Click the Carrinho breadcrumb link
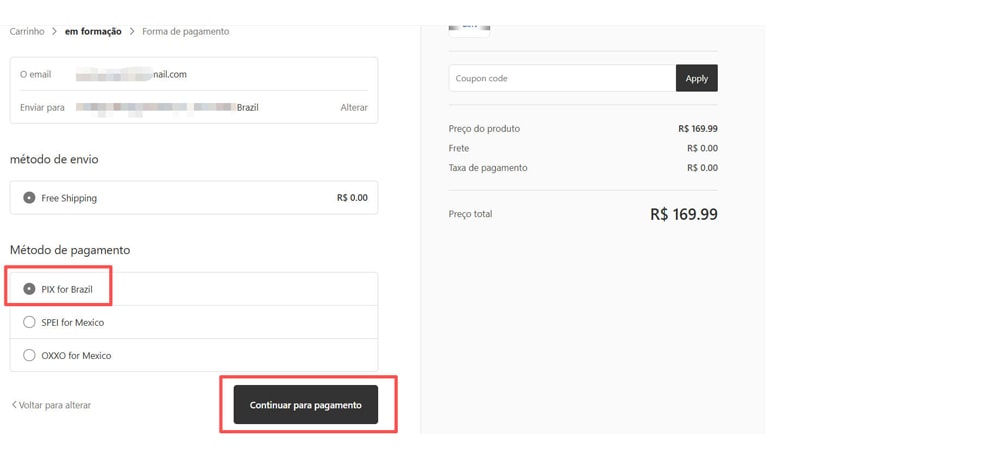Viewport: 1000px width, 456px height. [x=27, y=32]
